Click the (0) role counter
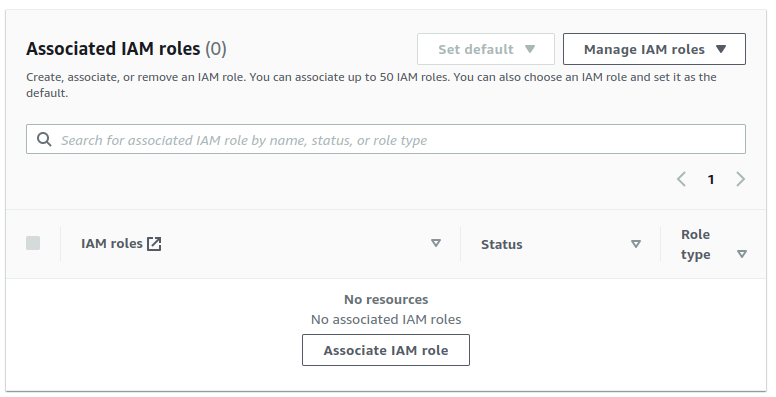The width and height of the screenshot is (776, 397). point(216,49)
